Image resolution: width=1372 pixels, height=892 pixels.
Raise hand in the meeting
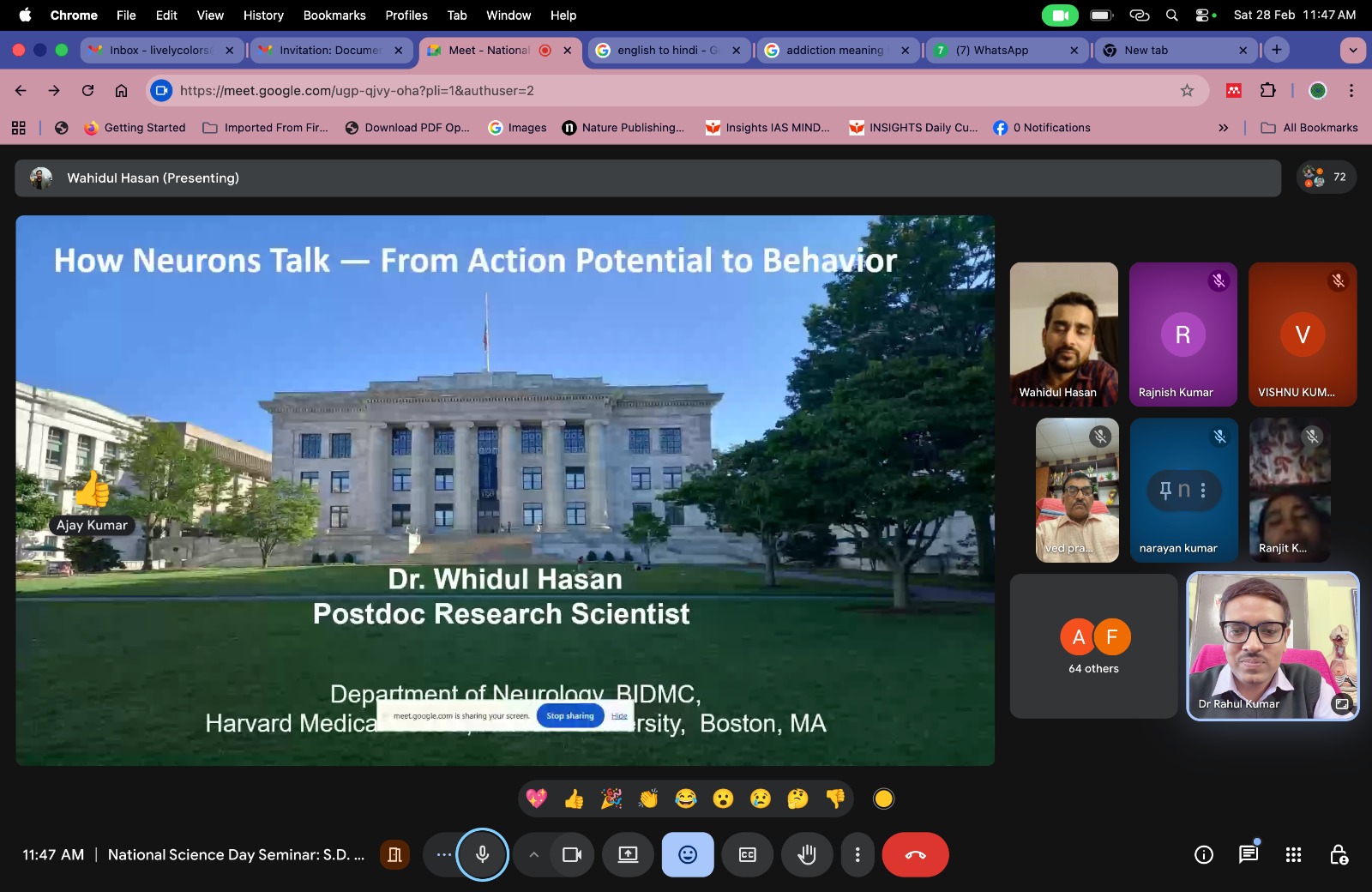[x=807, y=854]
